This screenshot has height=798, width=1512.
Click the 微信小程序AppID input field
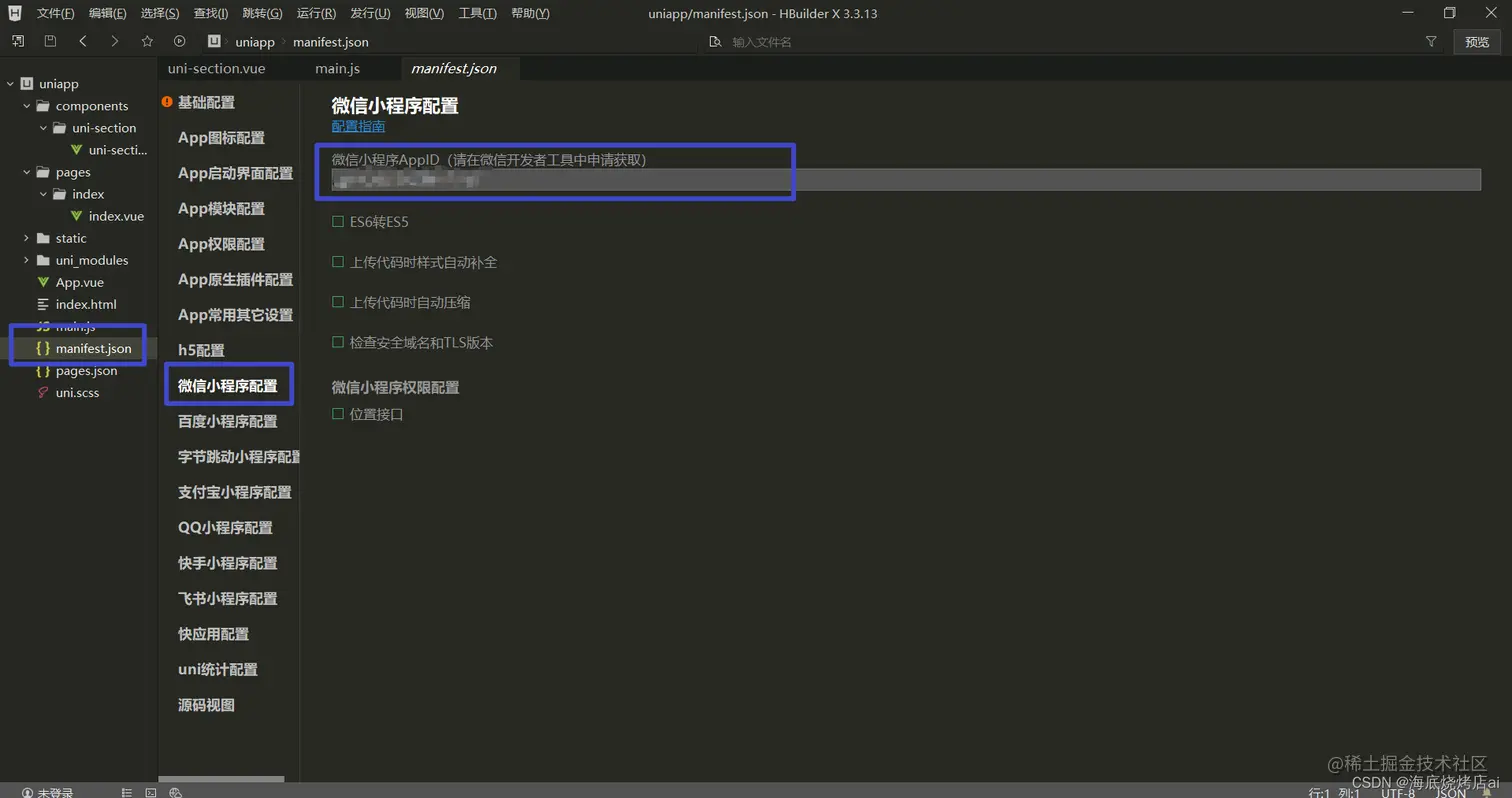point(906,180)
